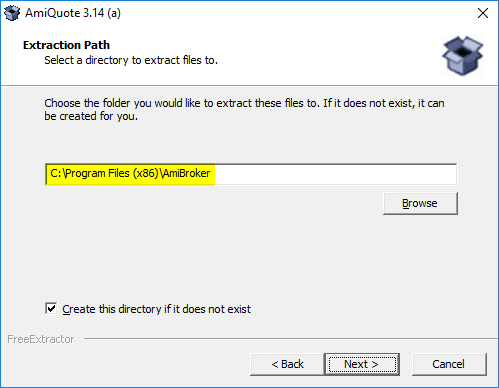Click the 'Create this directory if it does not exist' label

[156, 309]
